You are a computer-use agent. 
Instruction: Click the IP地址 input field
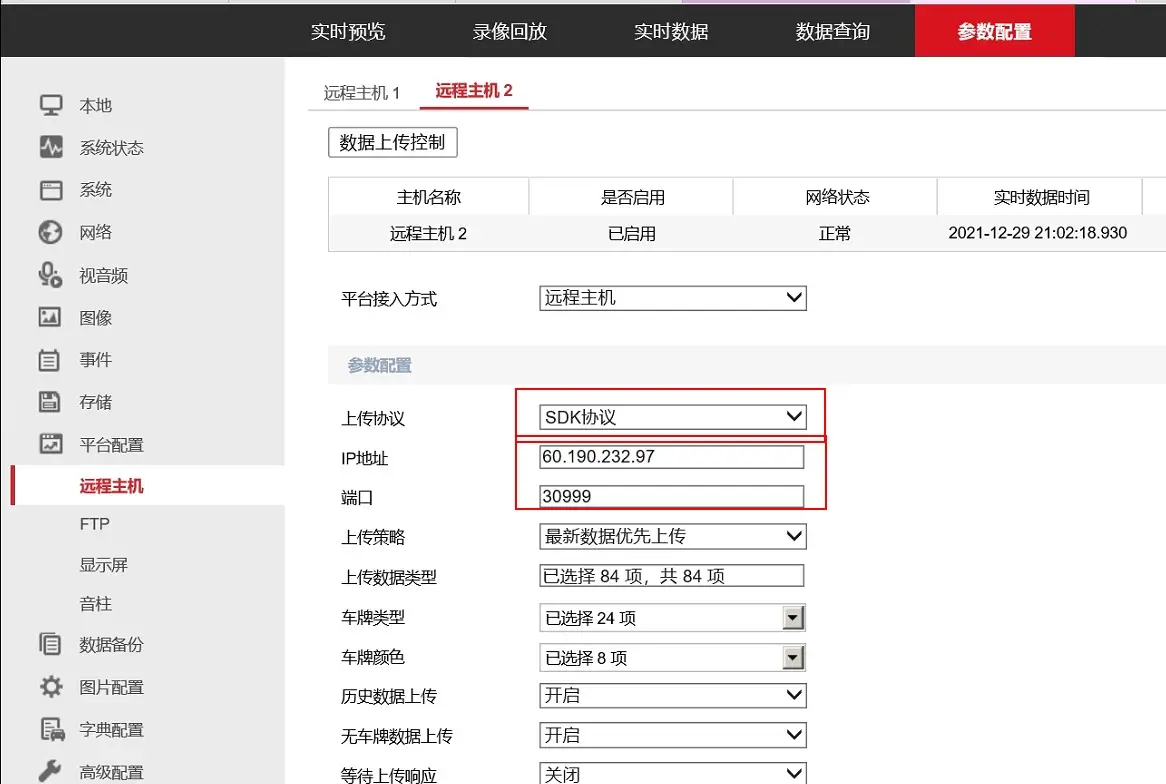coord(671,457)
